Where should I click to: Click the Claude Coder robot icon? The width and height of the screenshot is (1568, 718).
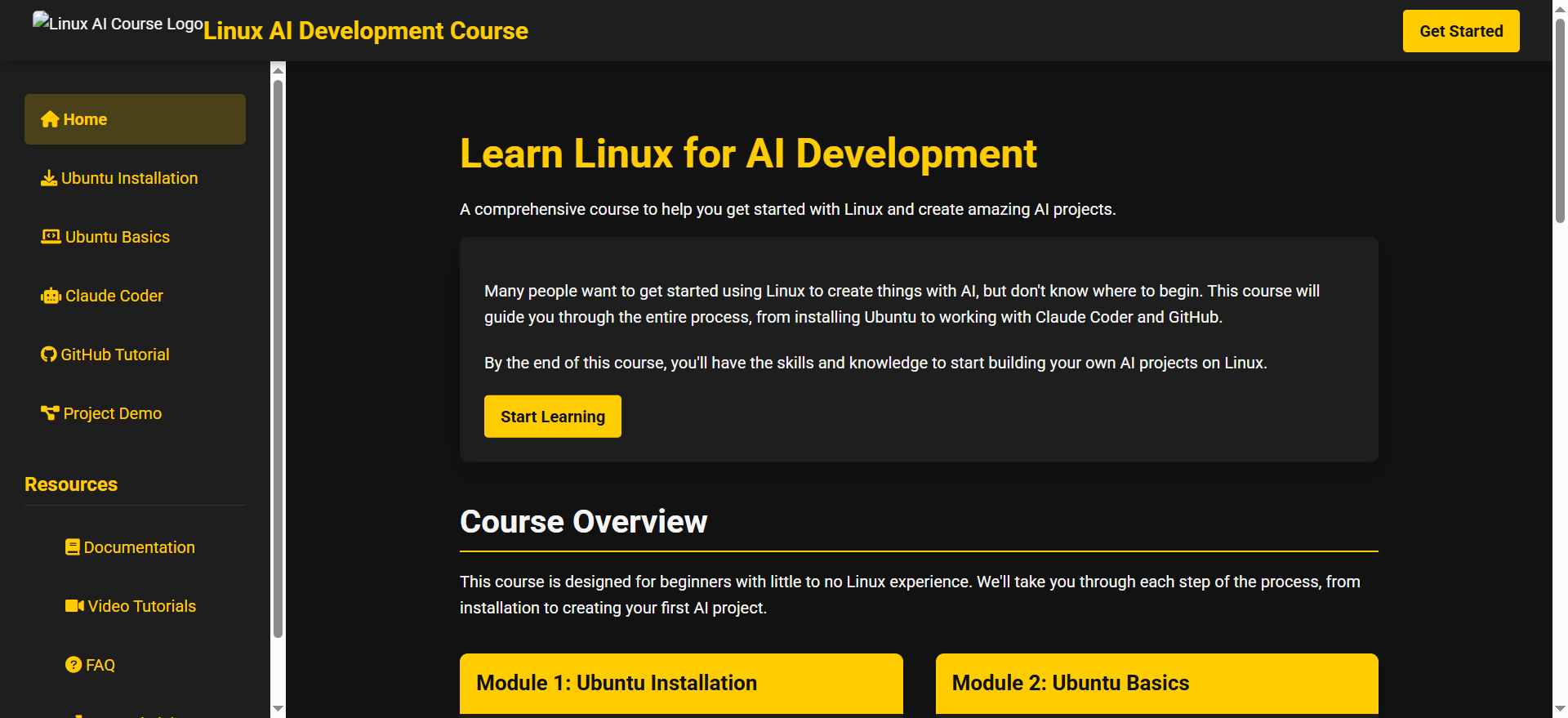[x=51, y=296]
